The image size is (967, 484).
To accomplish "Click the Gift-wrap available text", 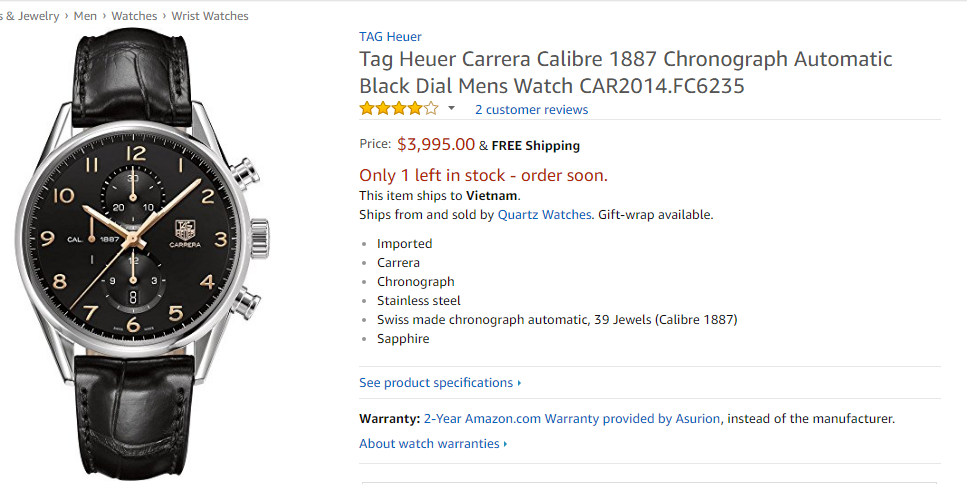I will click(655, 215).
